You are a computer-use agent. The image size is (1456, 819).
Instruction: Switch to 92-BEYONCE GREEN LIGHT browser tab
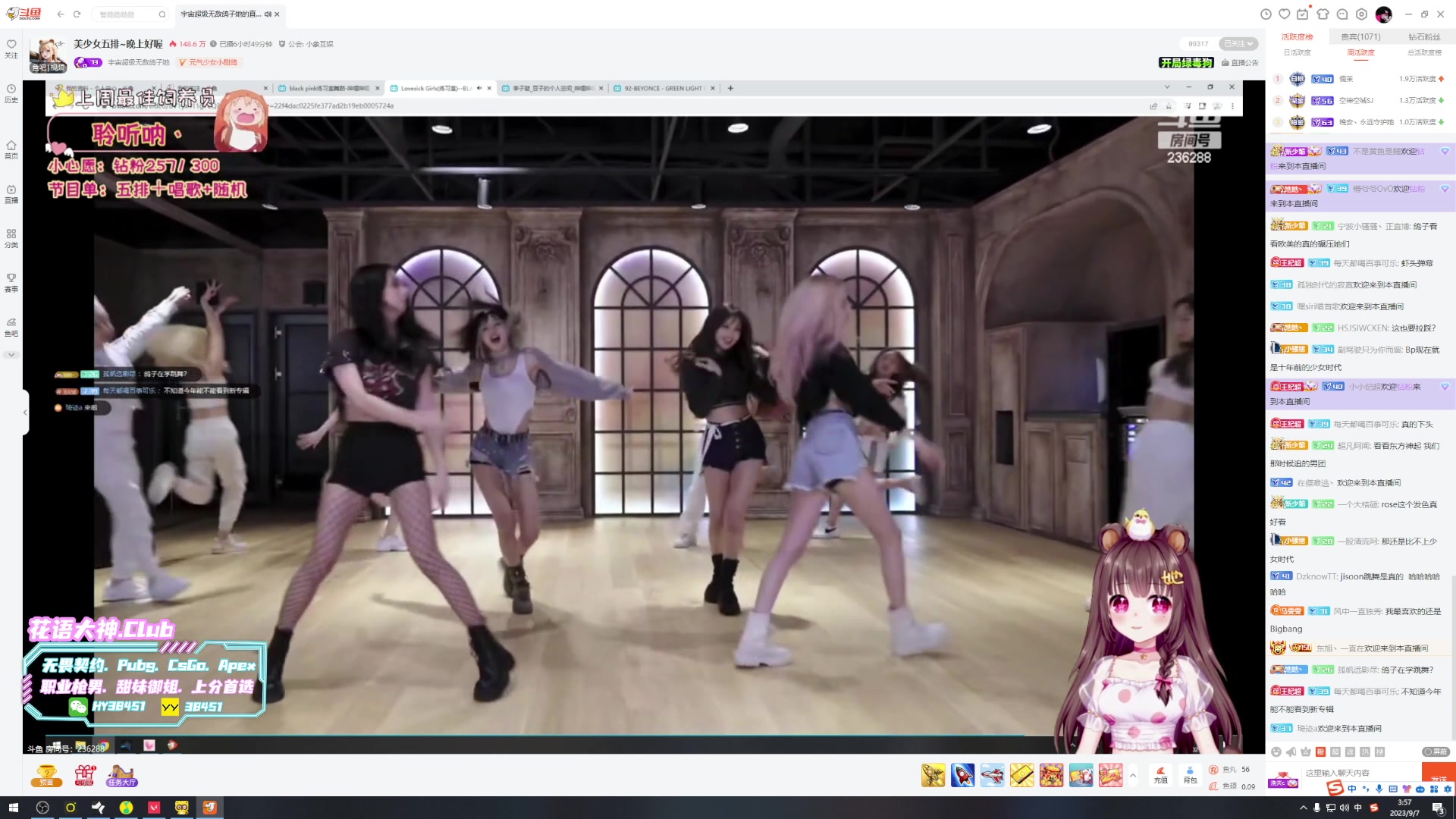tap(663, 88)
